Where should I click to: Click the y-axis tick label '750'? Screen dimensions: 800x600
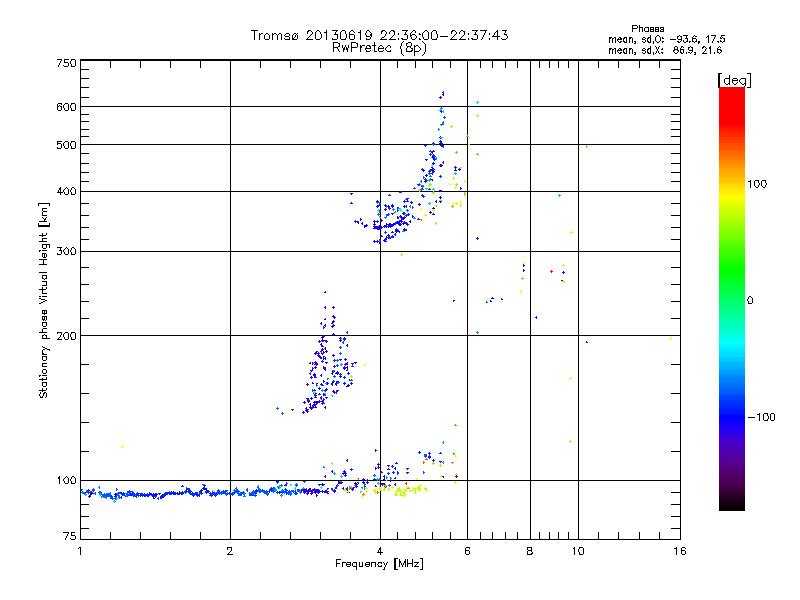point(66,63)
